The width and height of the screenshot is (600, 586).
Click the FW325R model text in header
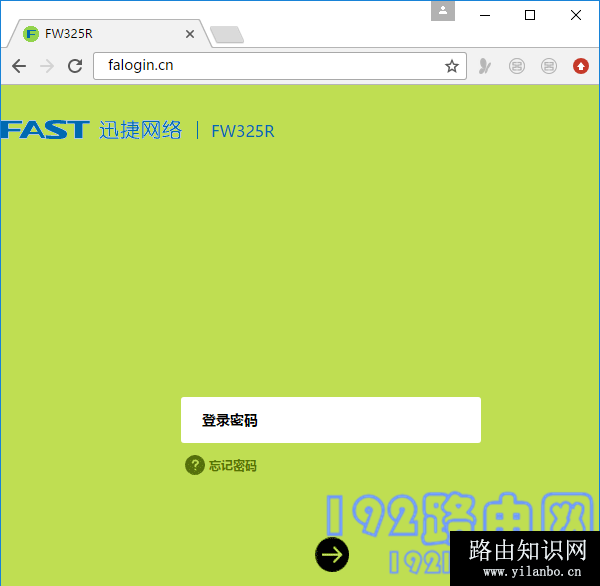pyautogui.click(x=243, y=131)
